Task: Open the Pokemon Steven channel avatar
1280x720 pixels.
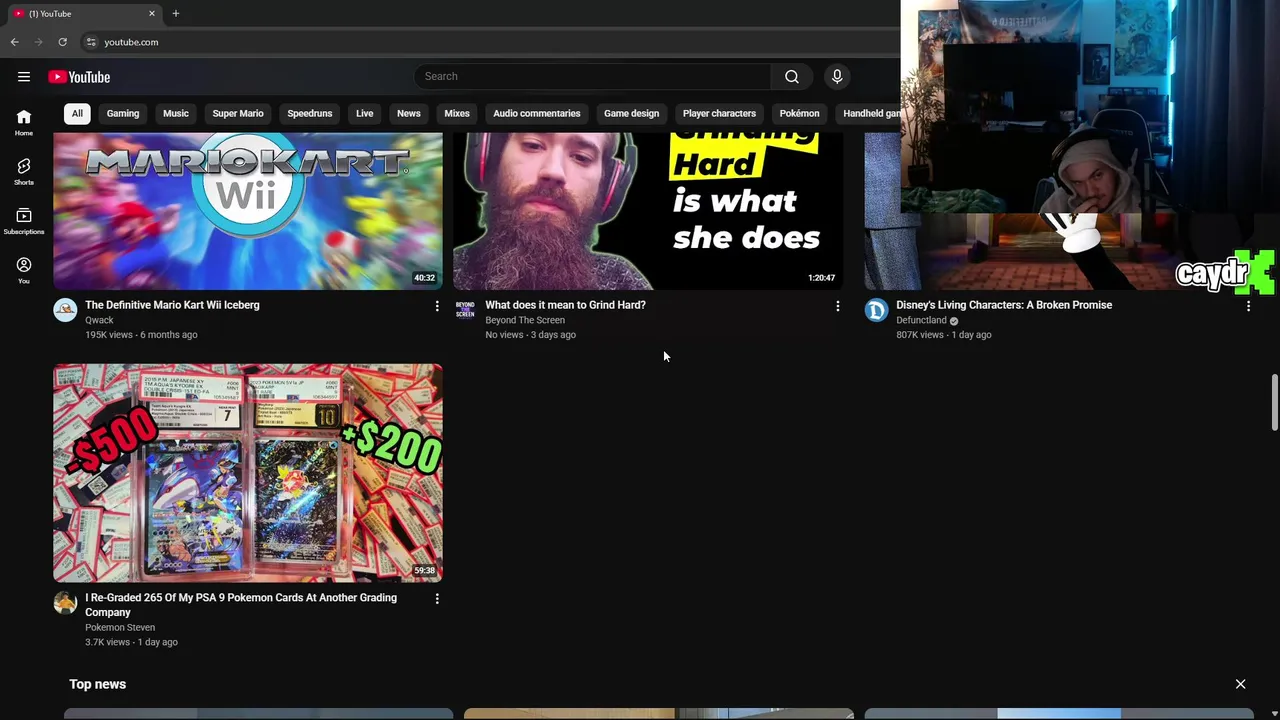Action: point(65,603)
